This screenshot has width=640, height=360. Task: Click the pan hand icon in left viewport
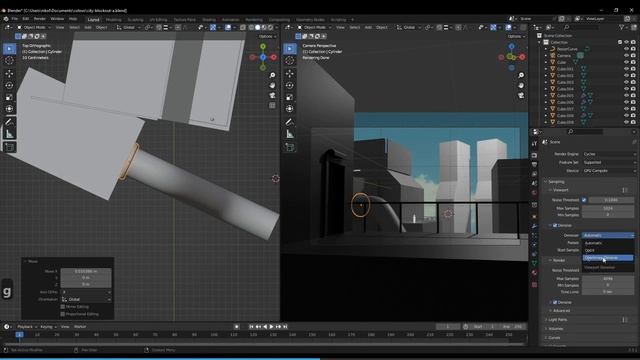pyautogui.click(x=272, y=85)
